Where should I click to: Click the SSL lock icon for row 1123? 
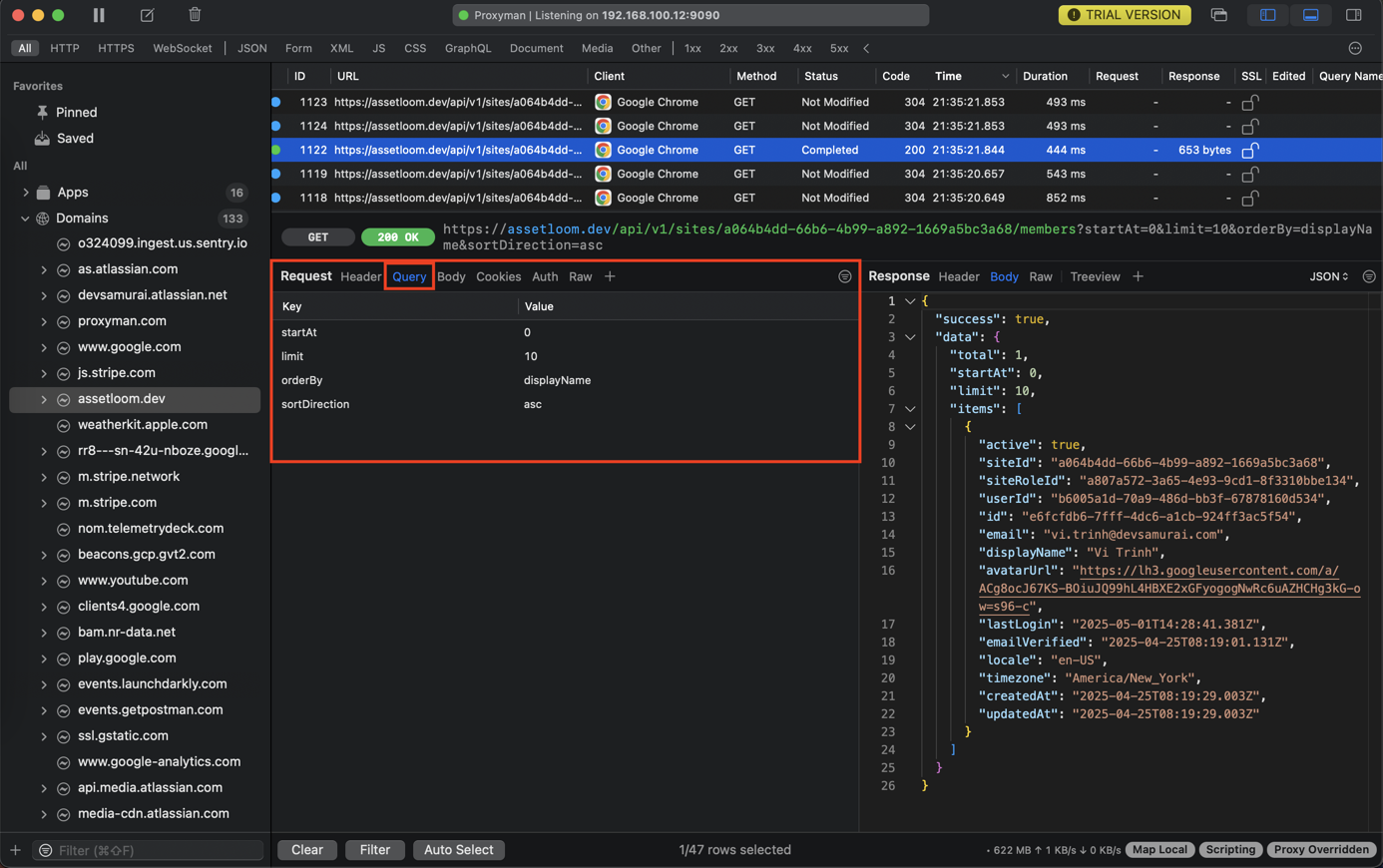click(x=1249, y=102)
